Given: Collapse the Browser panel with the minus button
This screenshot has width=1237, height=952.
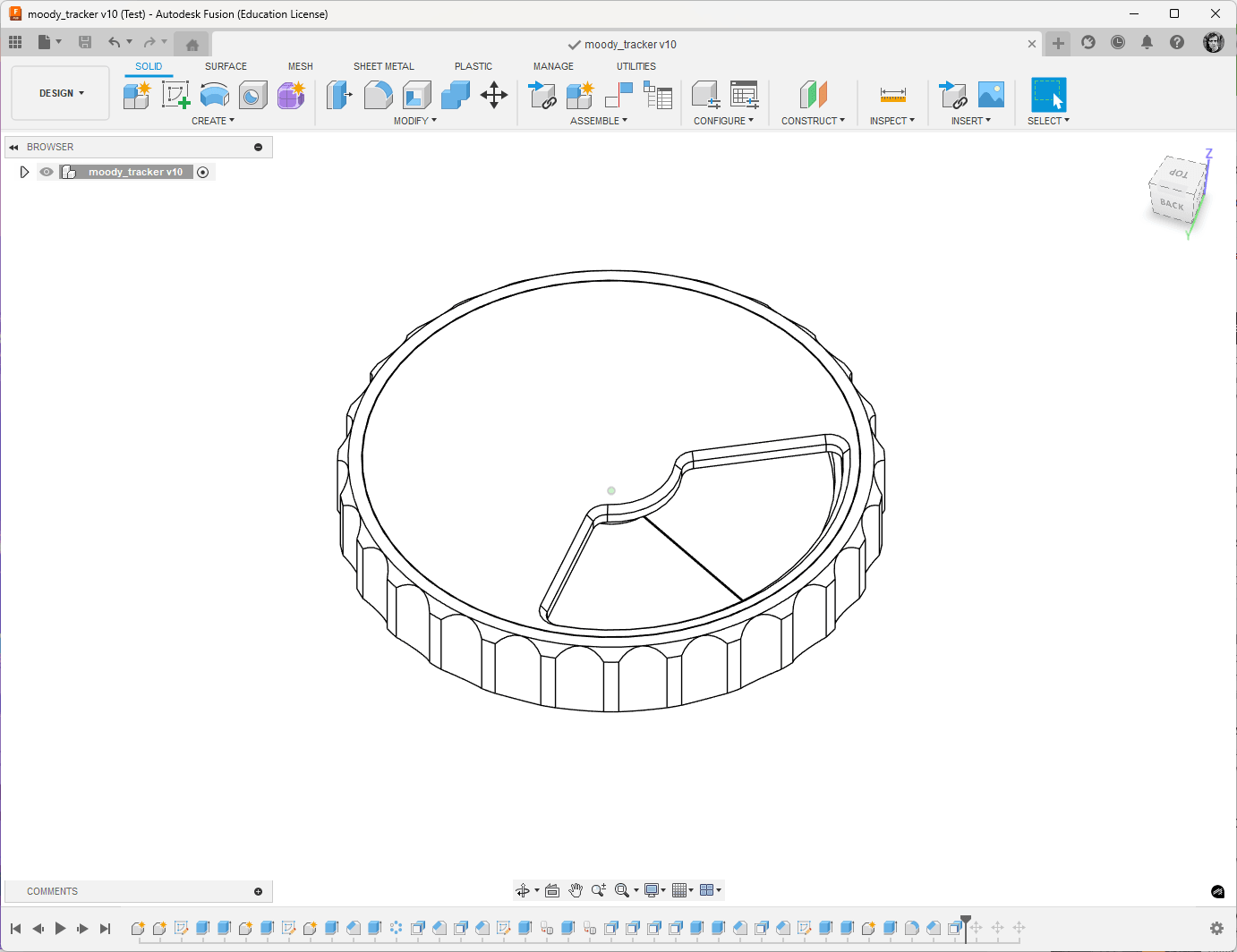Looking at the screenshot, I should [258, 147].
